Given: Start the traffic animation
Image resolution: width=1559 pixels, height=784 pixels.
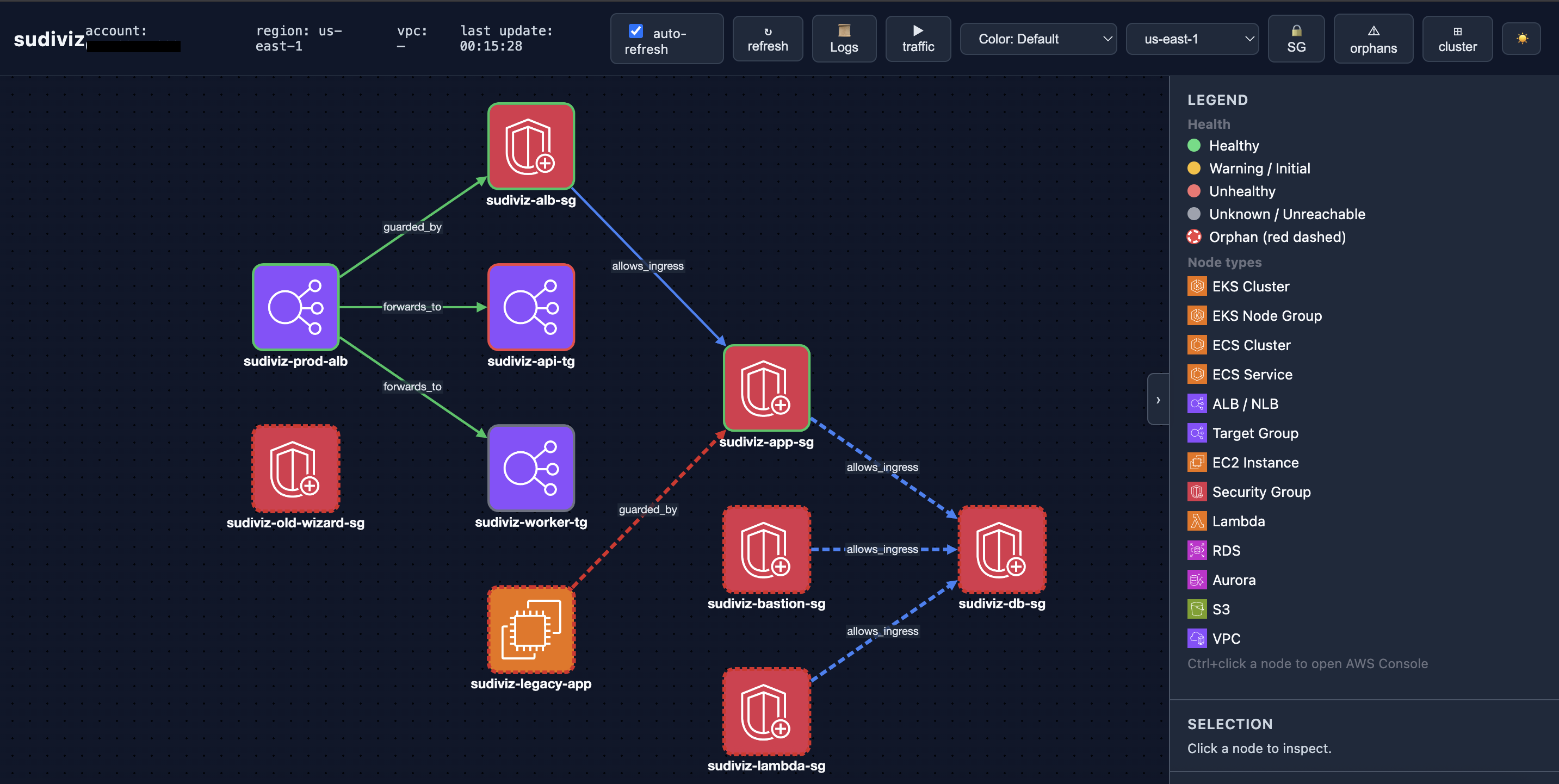Looking at the screenshot, I should [x=918, y=39].
